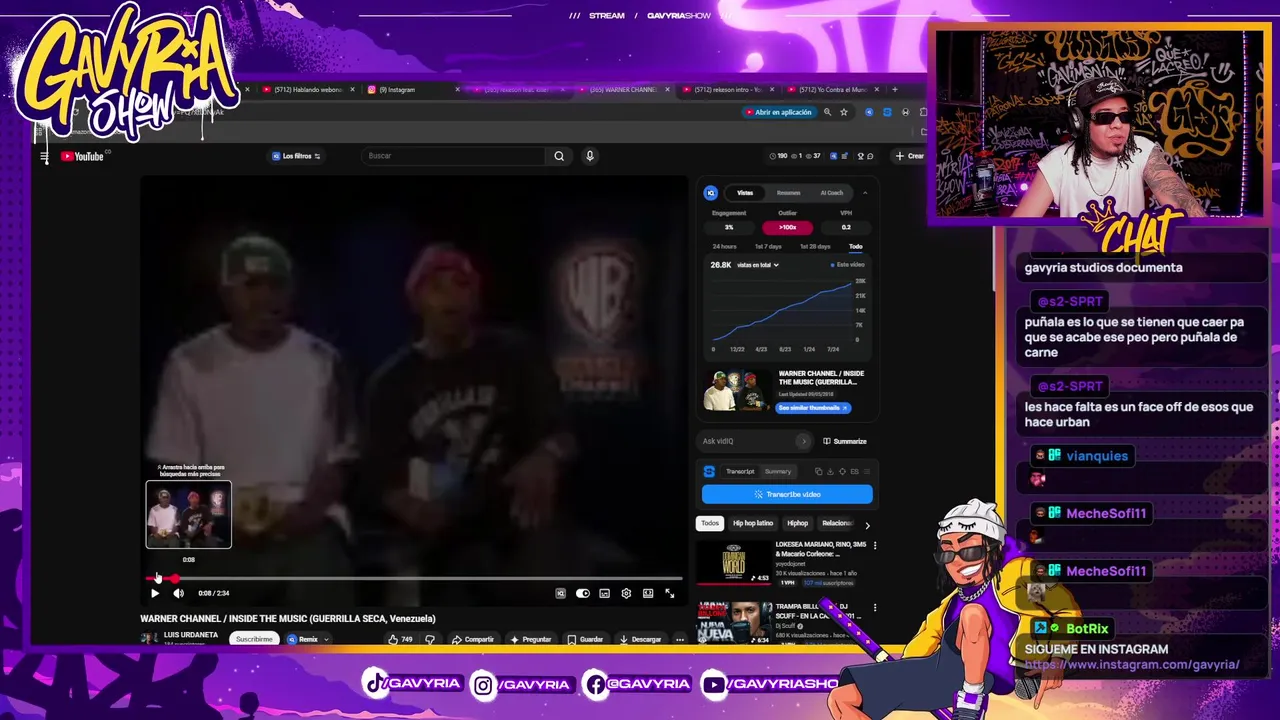Select the Hiphop chip

(797, 523)
